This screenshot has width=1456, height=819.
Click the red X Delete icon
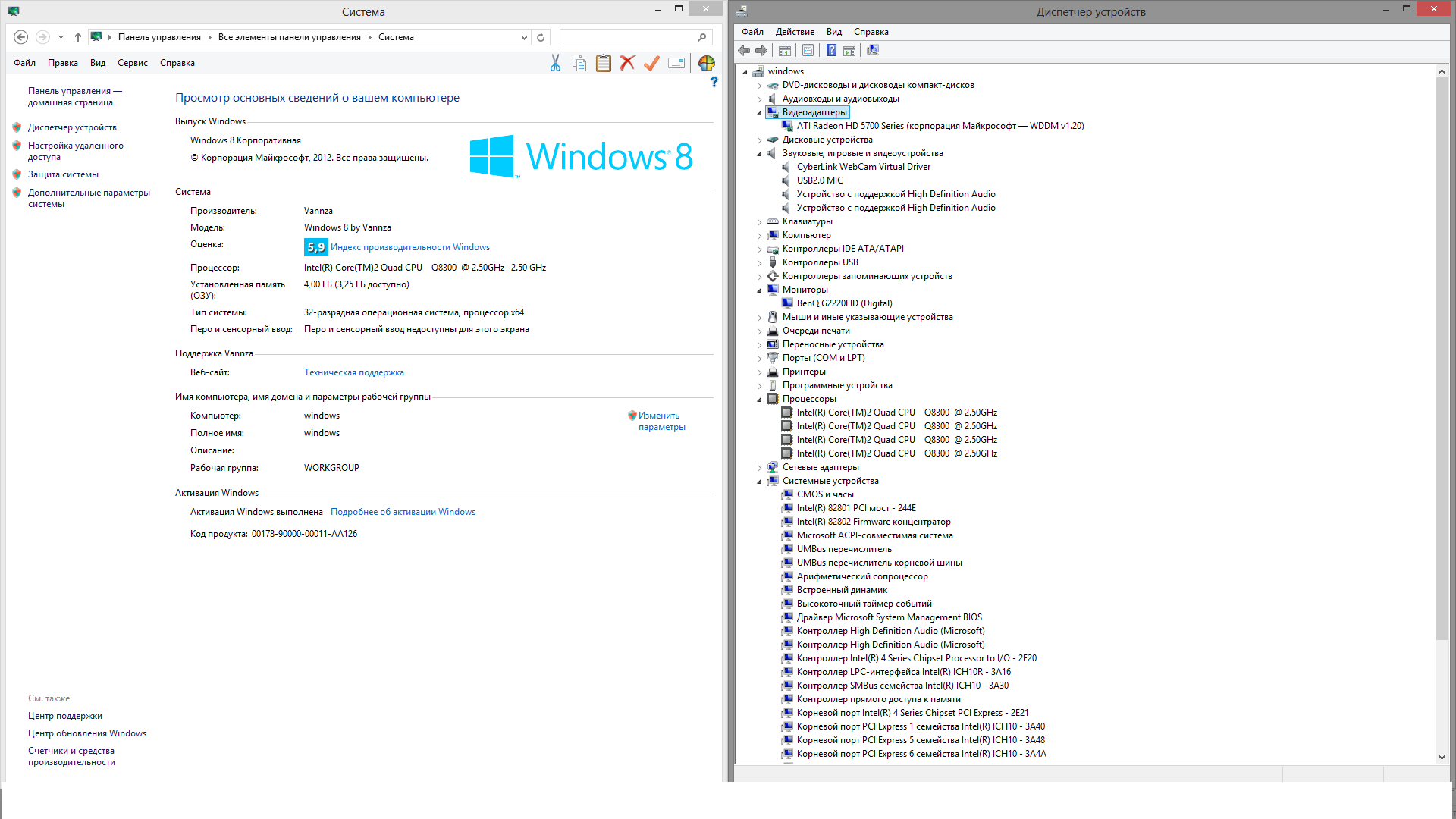pyautogui.click(x=627, y=63)
